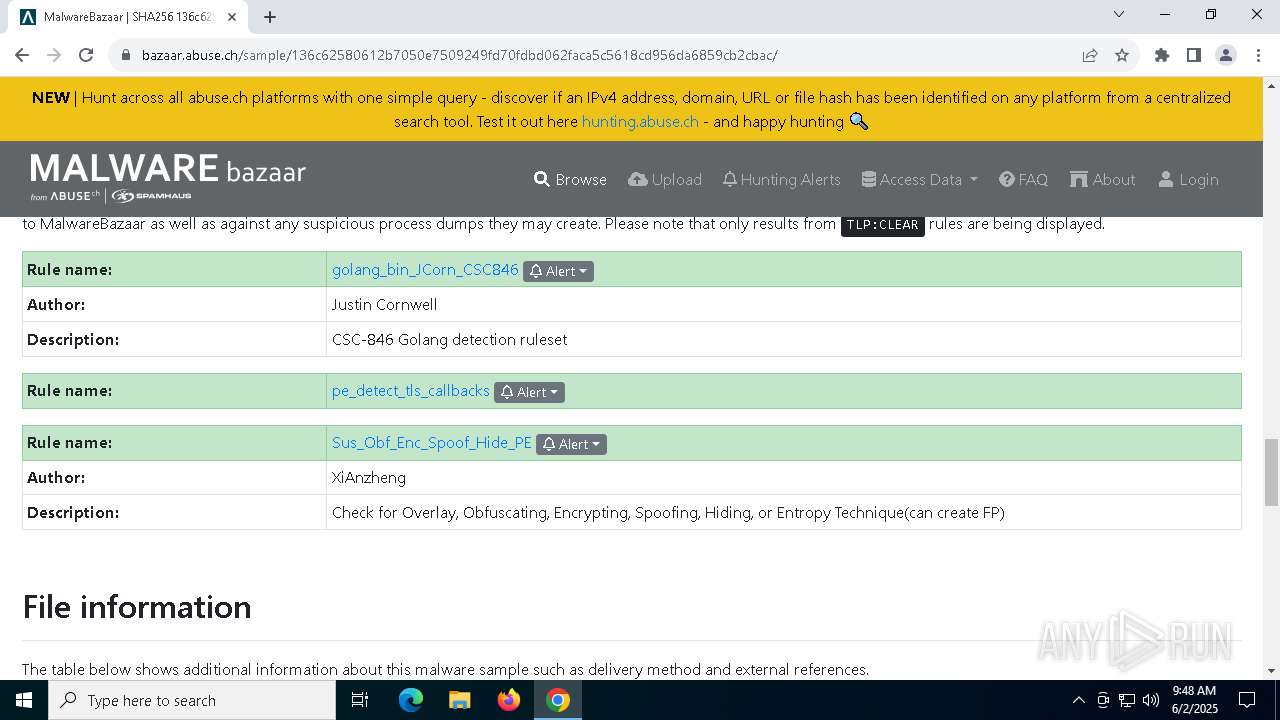Expand Alert dropdown for golang_bin_JCorn_CSC846
The height and width of the screenshot is (720, 1280).
[558, 271]
